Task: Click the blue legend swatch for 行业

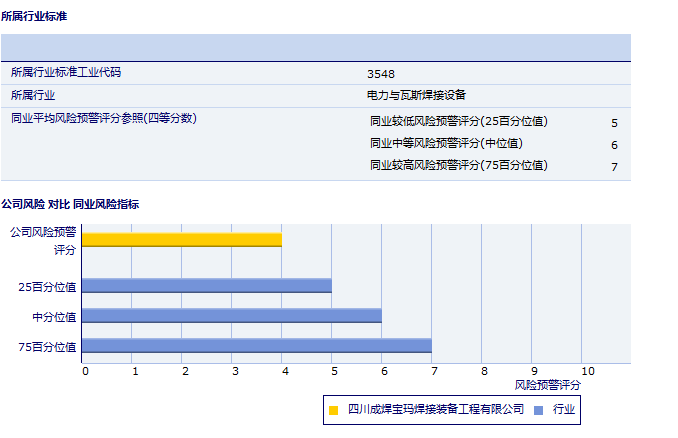Action: 538,409
